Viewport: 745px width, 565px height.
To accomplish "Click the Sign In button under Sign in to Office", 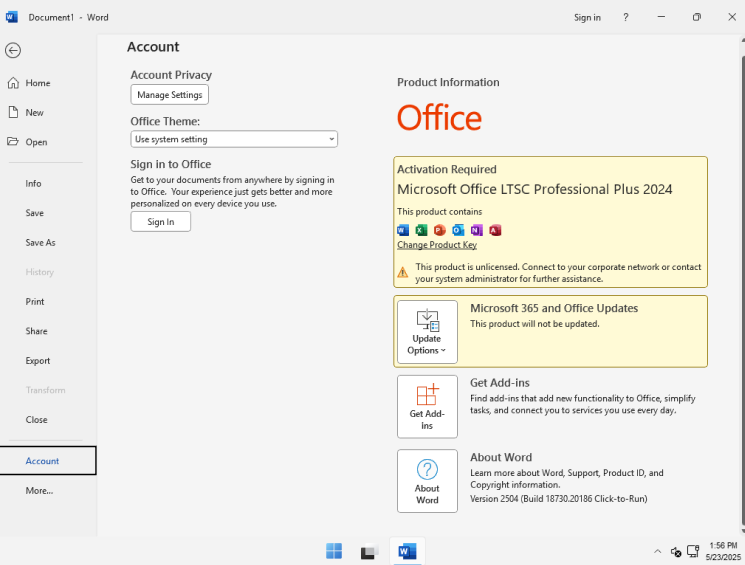I will point(161,221).
